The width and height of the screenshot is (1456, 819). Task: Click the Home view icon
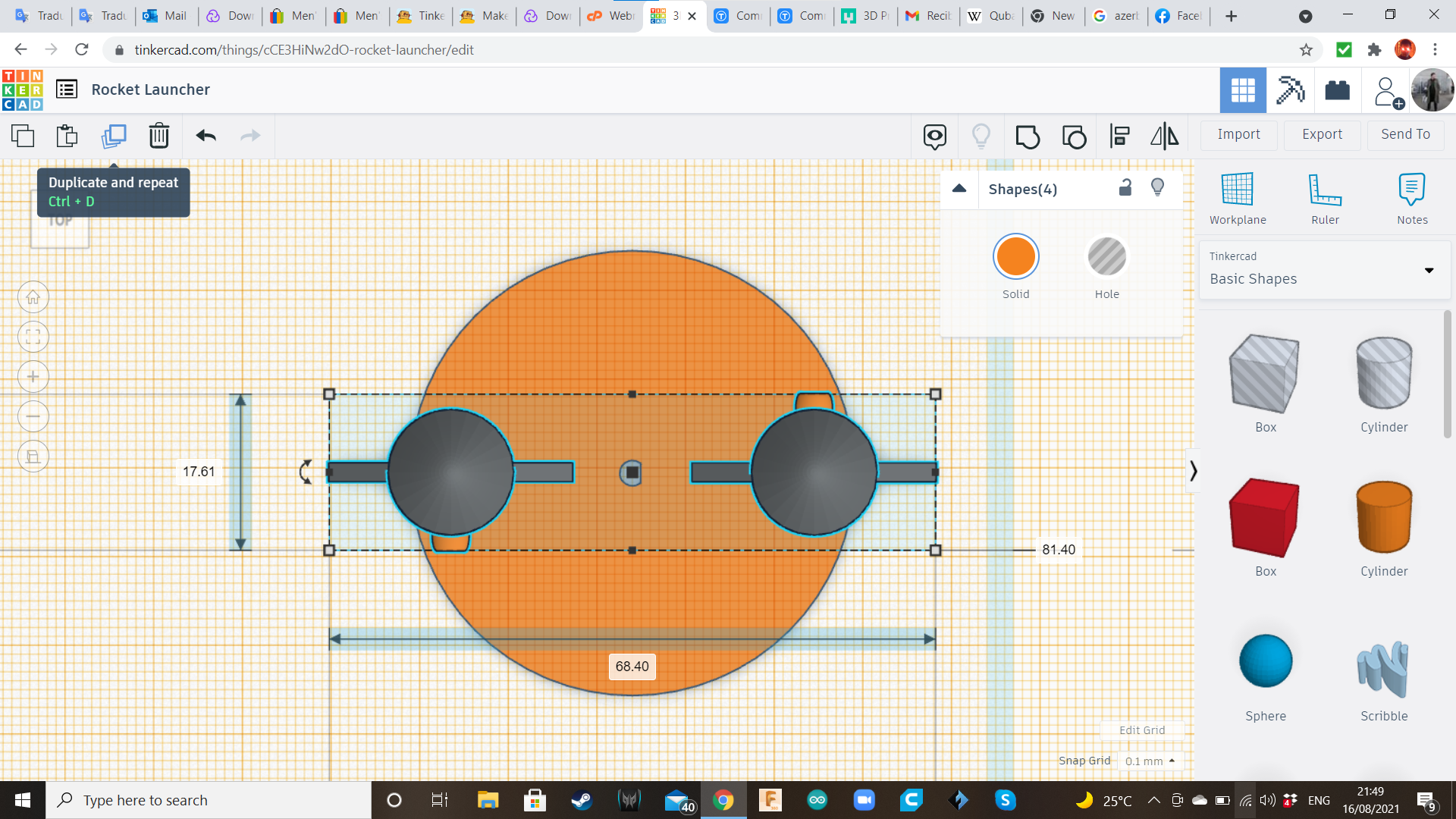pyautogui.click(x=33, y=297)
